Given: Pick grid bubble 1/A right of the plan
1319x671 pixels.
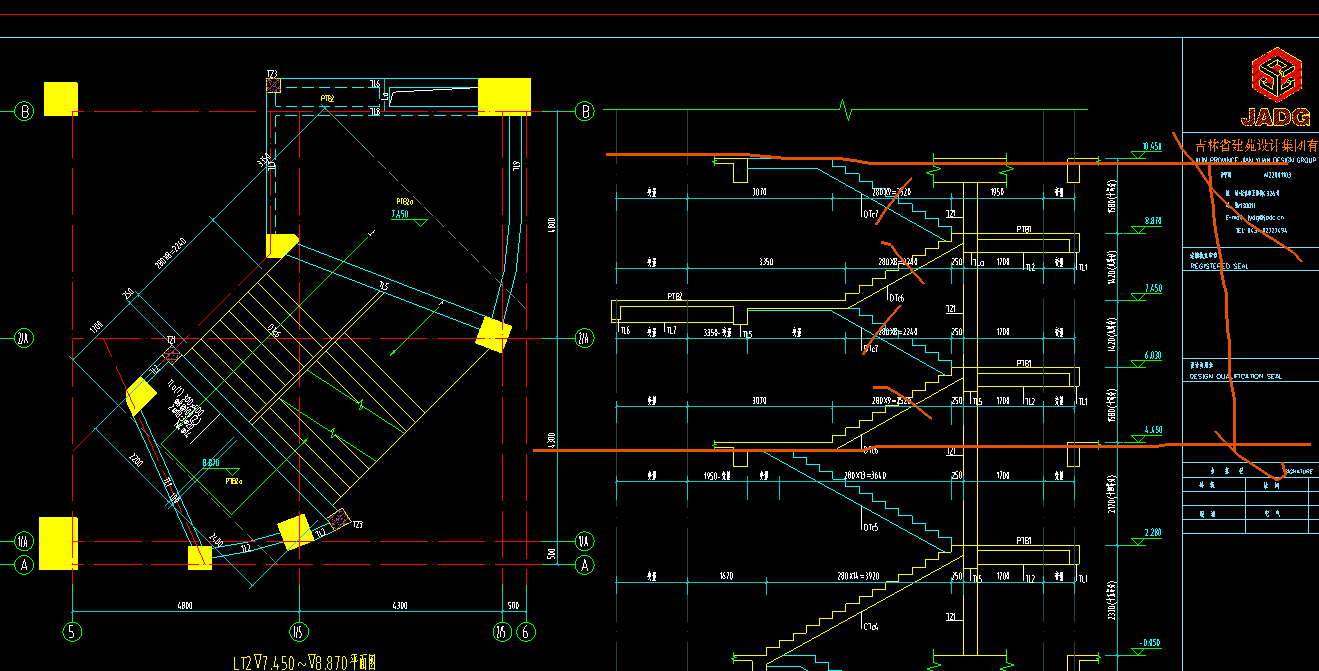Looking at the screenshot, I should (x=586, y=541).
